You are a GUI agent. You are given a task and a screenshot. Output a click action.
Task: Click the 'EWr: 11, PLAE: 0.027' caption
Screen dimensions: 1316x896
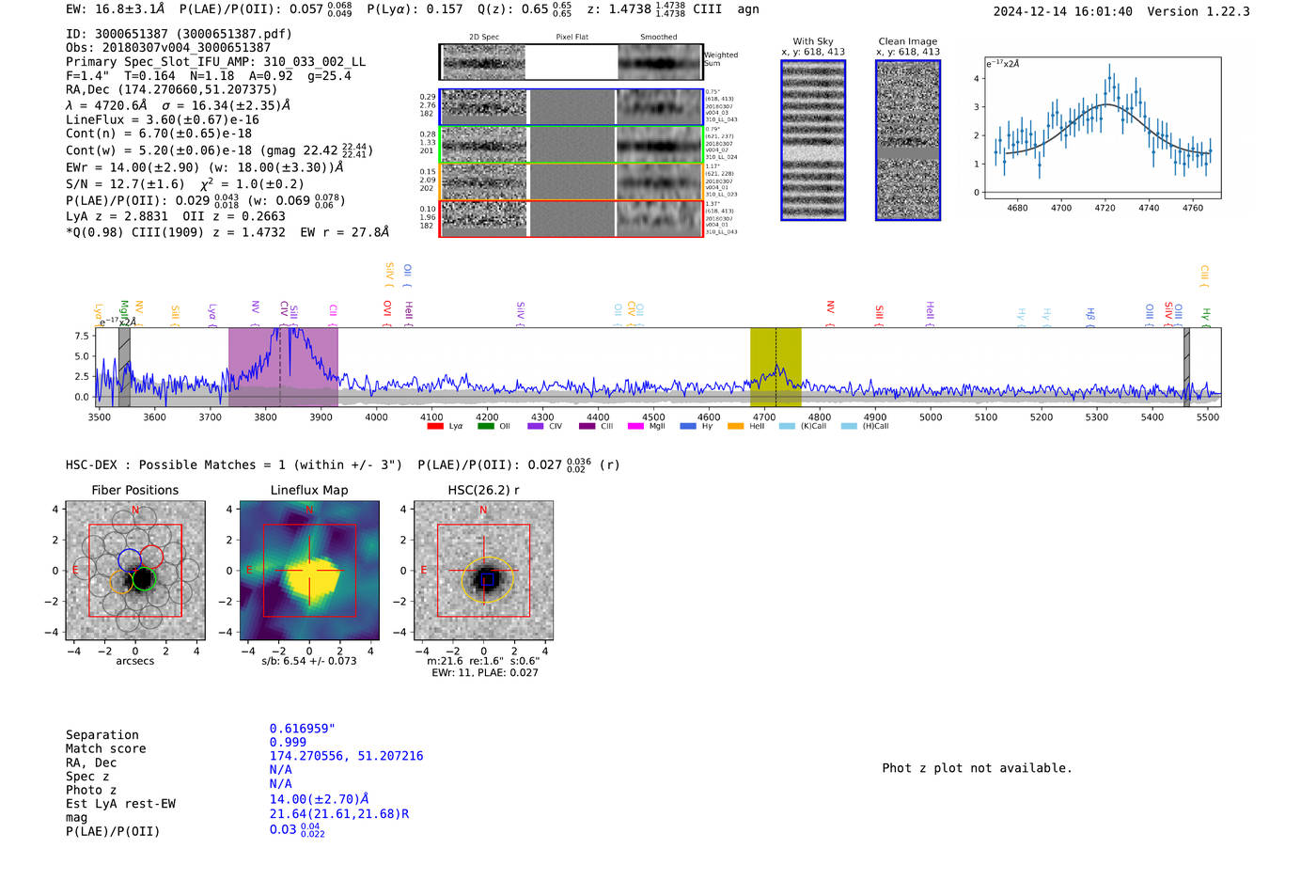[x=484, y=673]
